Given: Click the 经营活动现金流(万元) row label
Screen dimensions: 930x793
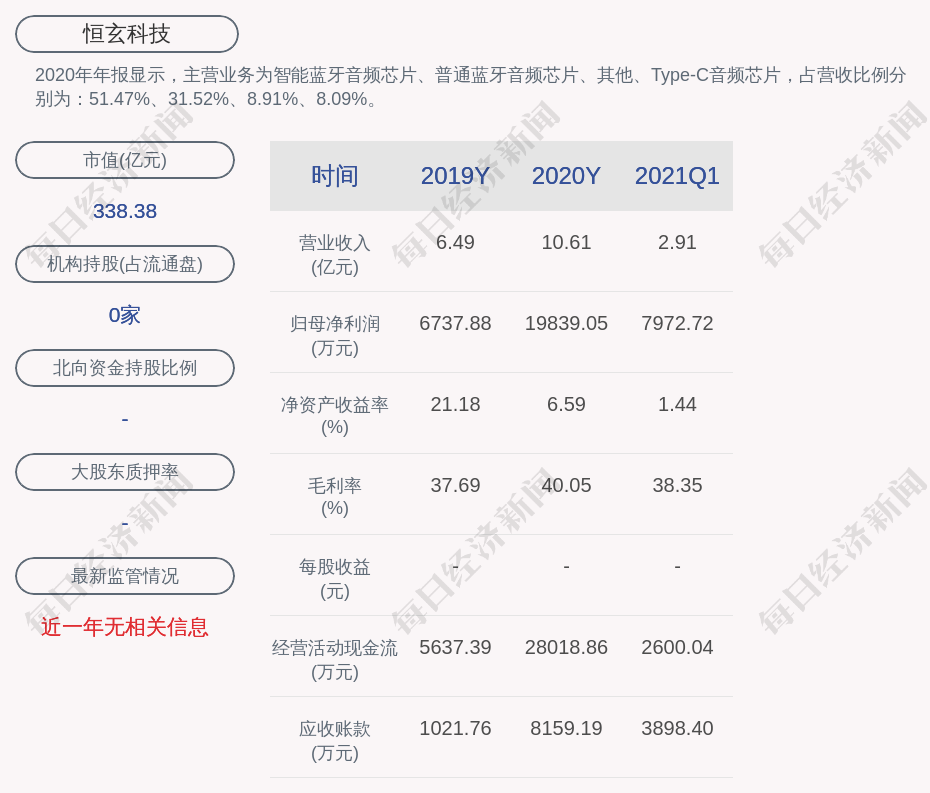Looking at the screenshot, I should pyautogui.click(x=335, y=660).
